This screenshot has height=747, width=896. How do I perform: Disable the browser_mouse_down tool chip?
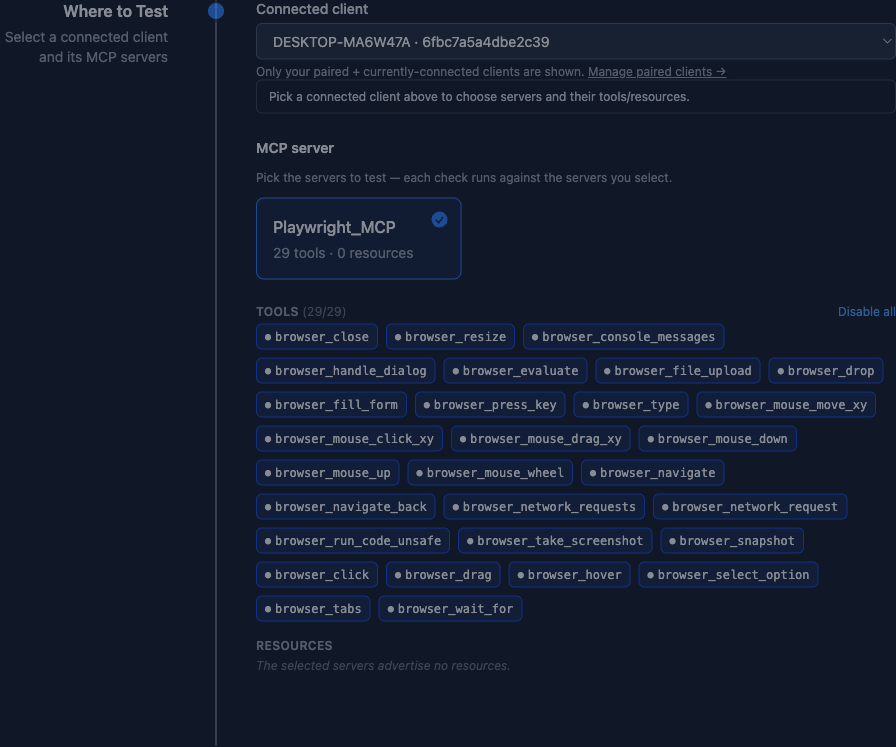coord(718,438)
